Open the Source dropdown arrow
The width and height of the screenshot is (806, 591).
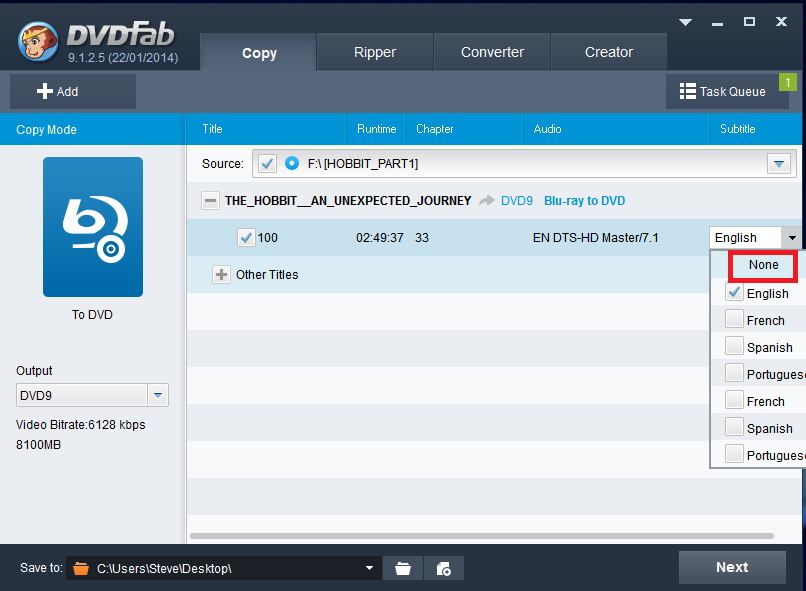click(779, 164)
